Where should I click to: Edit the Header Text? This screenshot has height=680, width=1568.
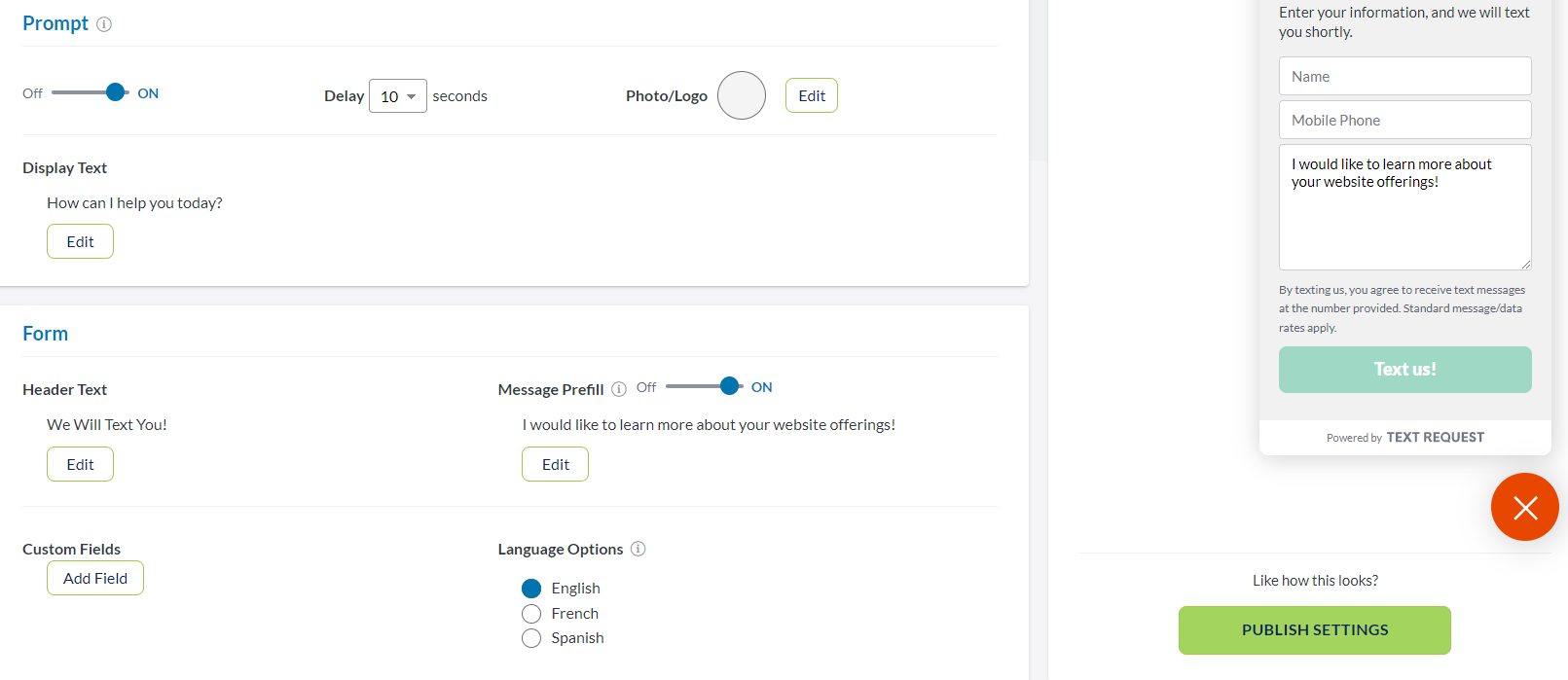coord(80,464)
